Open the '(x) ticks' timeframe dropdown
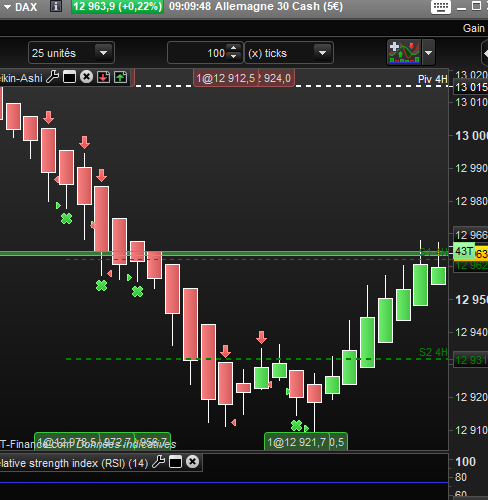This screenshot has height=500, width=488. (289, 53)
